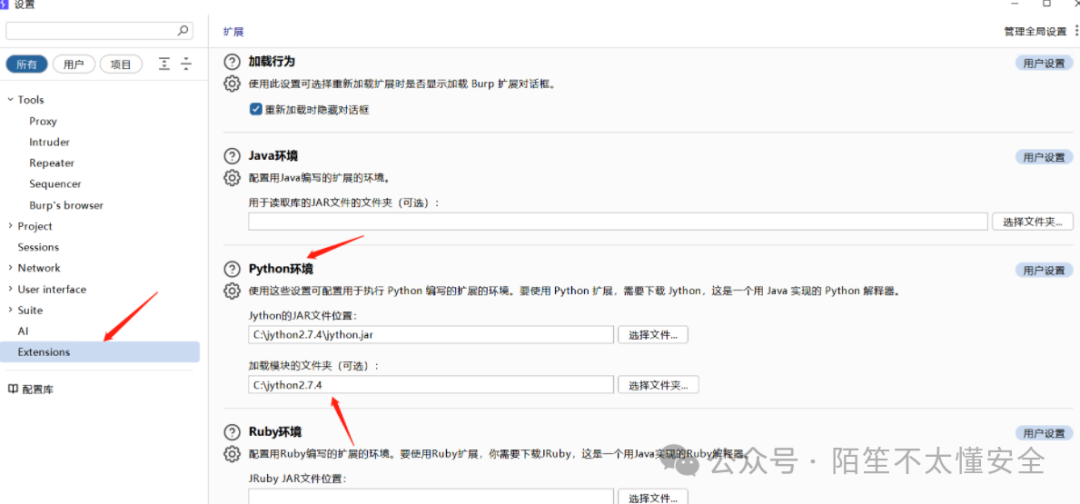Click the Jython JAR location field
The width and height of the screenshot is (1080, 504).
click(x=431, y=335)
